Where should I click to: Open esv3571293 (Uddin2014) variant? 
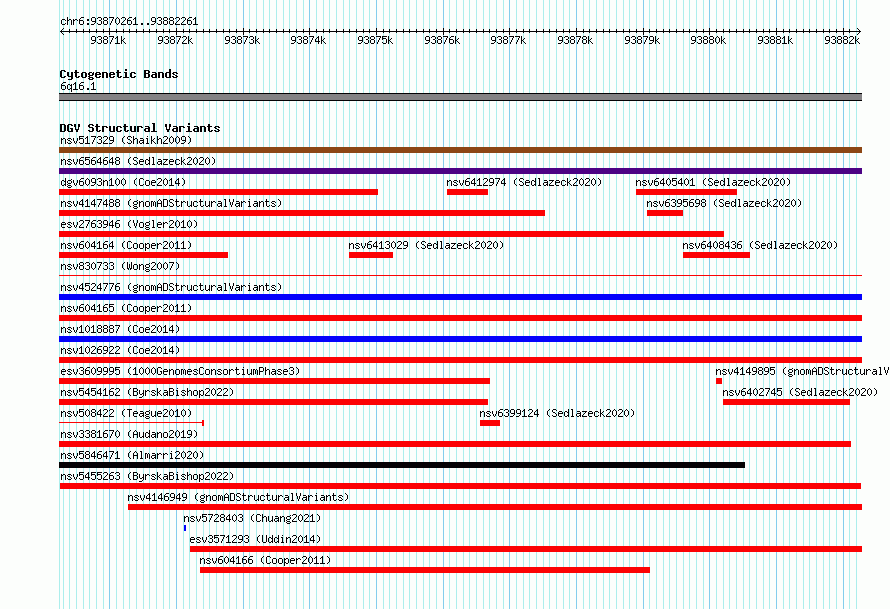(x=255, y=539)
